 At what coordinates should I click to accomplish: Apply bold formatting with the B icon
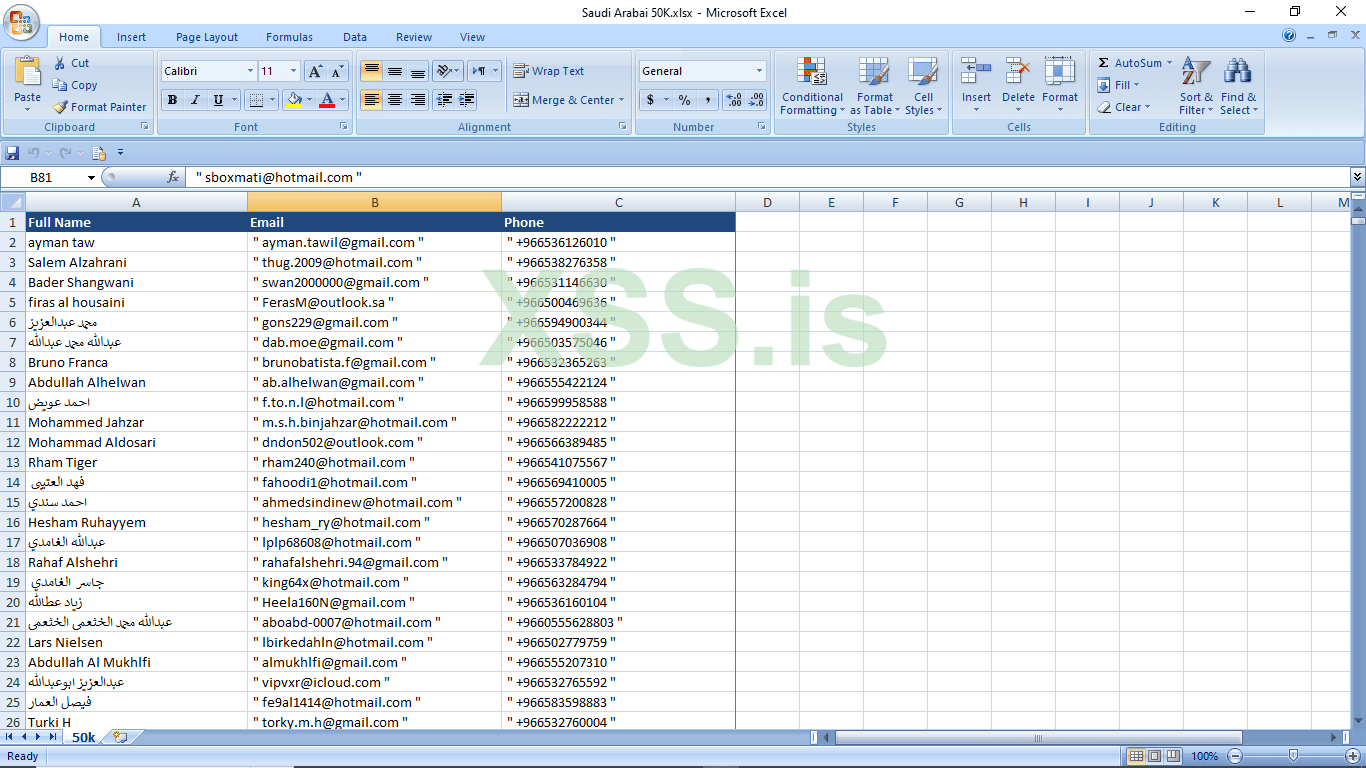pos(171,100)
